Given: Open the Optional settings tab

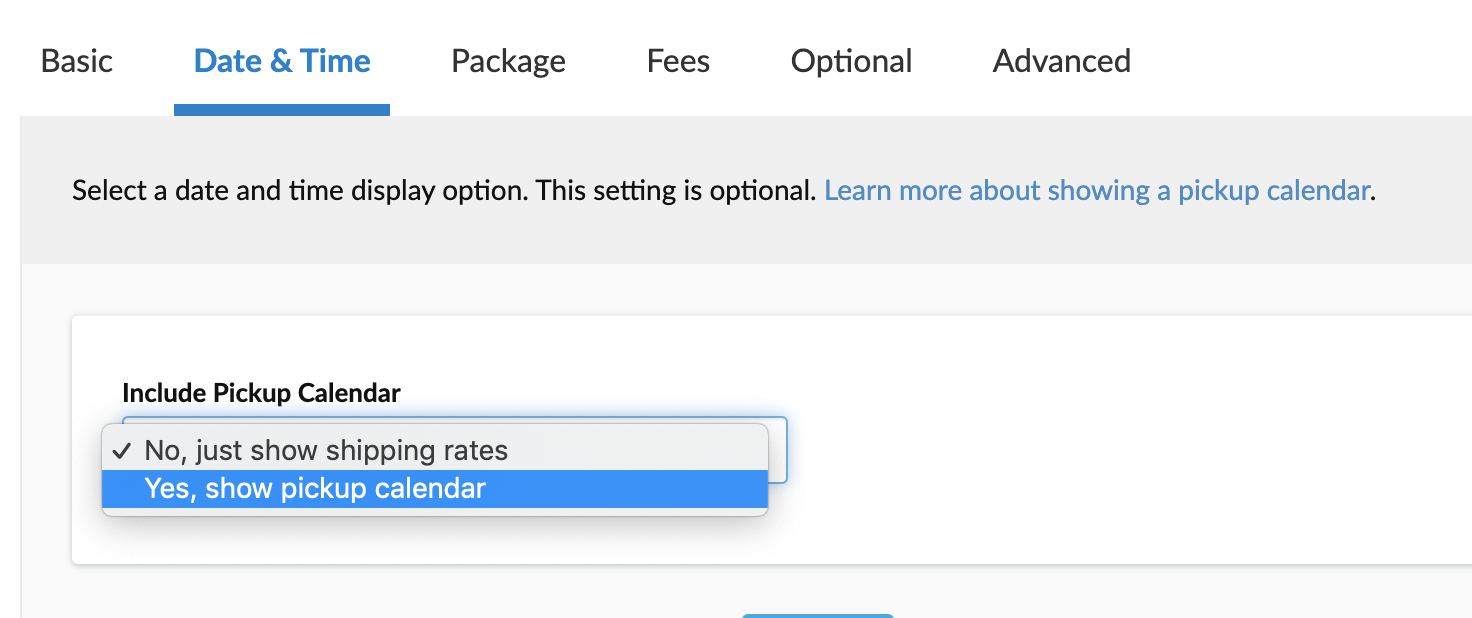Looking at the screenshot, I should (x=851, y=61).
